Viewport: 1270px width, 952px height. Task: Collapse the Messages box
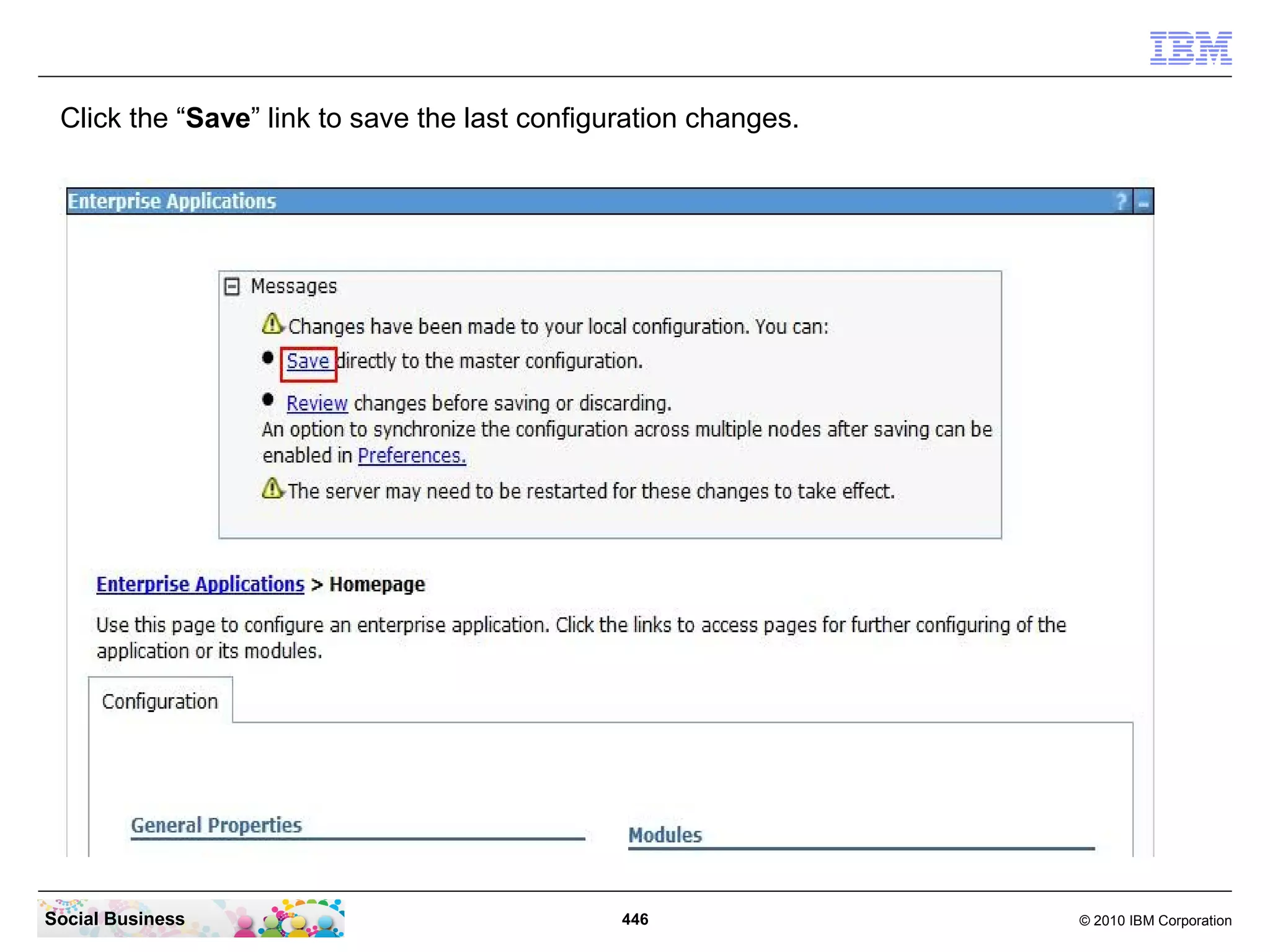pos(232,286)
